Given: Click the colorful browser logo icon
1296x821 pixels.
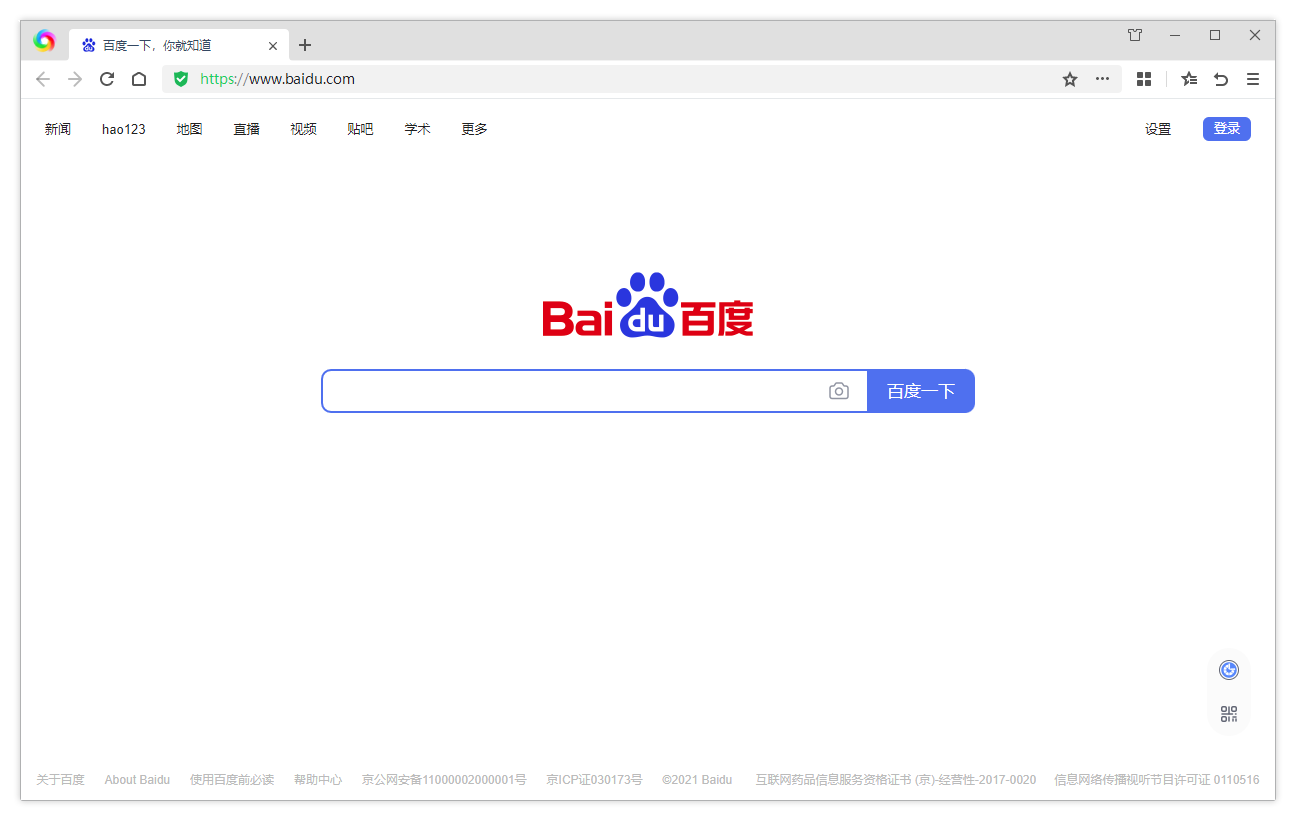Looking at the screenshot, I should click(44, 40).
